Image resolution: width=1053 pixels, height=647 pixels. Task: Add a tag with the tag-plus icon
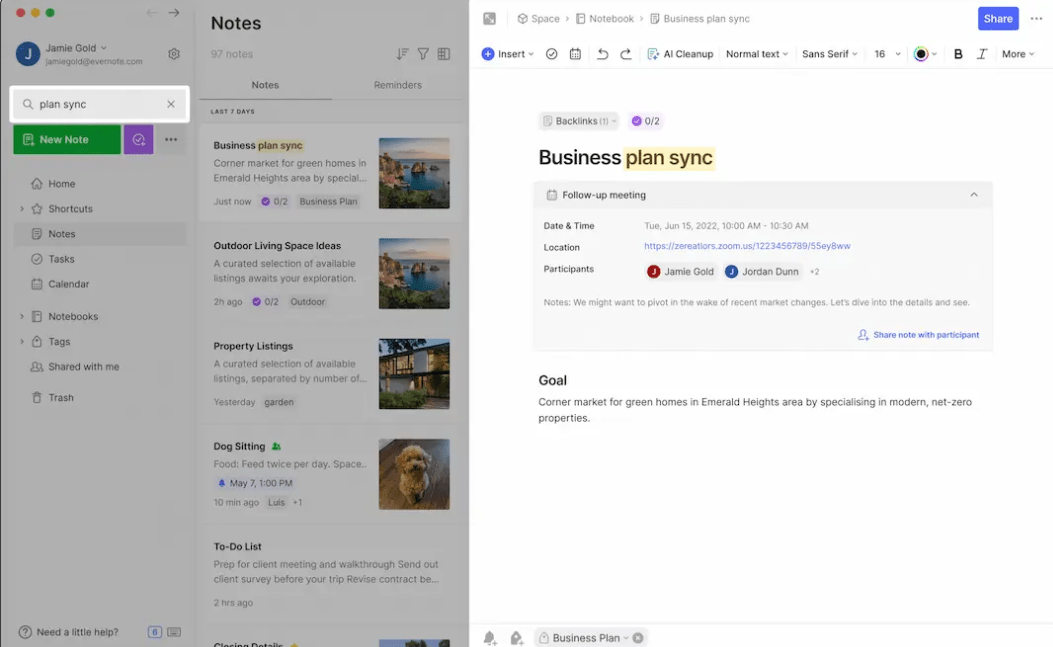click(x=516, y=638)
